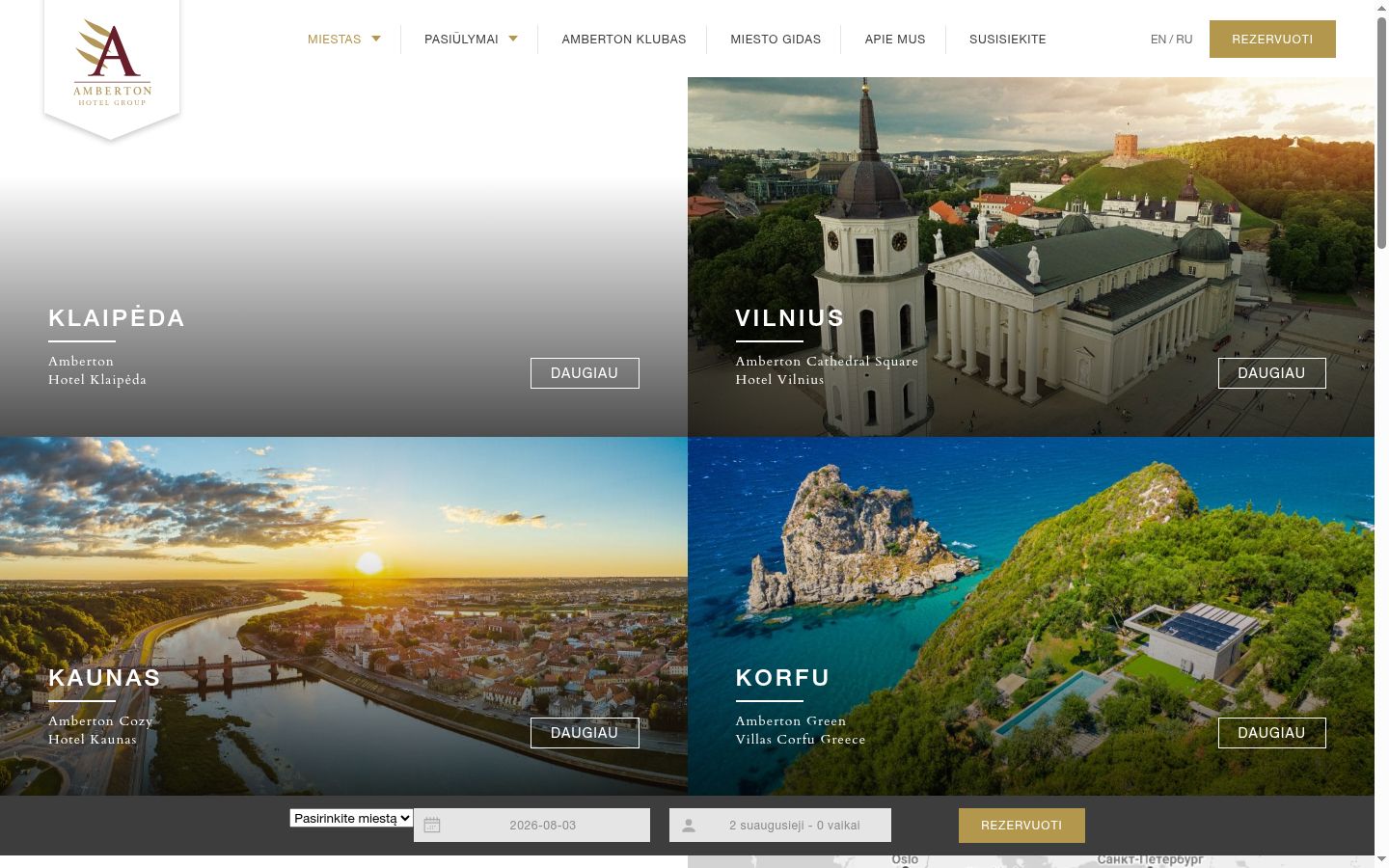Click the Vilnius heading
The height and width of the screenshot is (868, 1389).
(790, 317)
